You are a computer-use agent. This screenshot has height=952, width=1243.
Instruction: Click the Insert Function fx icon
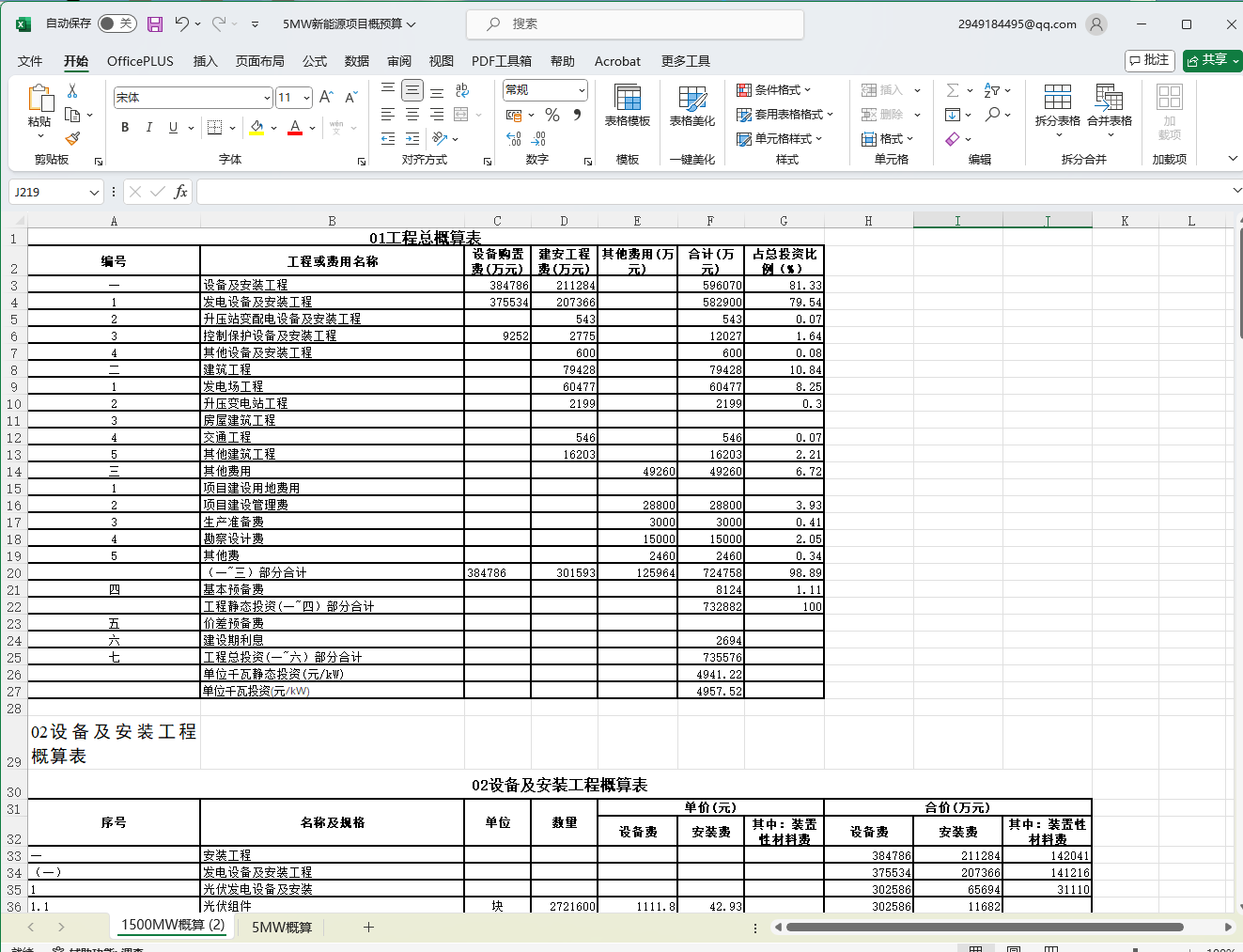[180, 192]
